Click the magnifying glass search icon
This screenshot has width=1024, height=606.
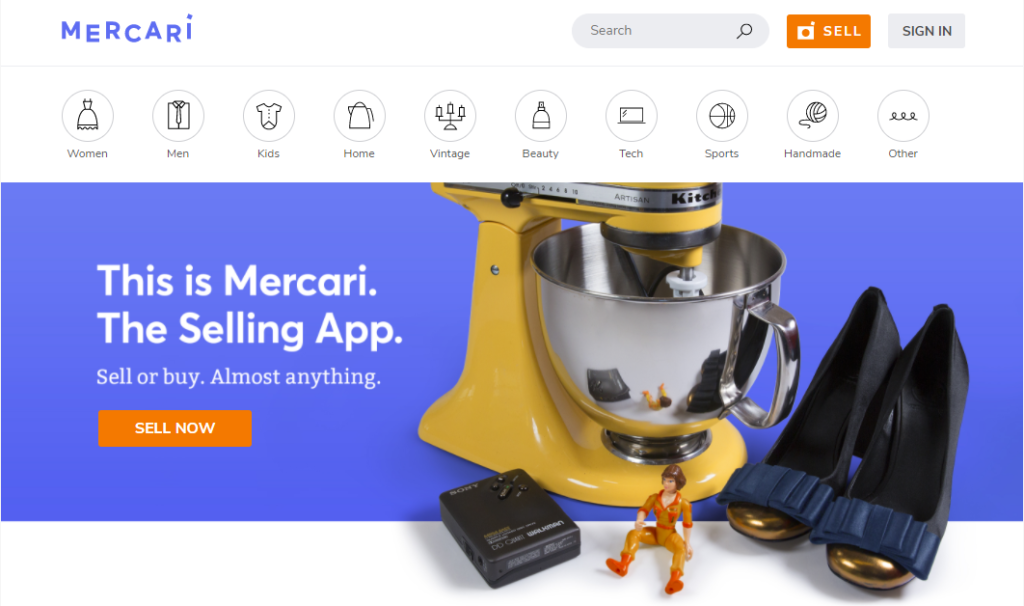click(x=744, y=31)
